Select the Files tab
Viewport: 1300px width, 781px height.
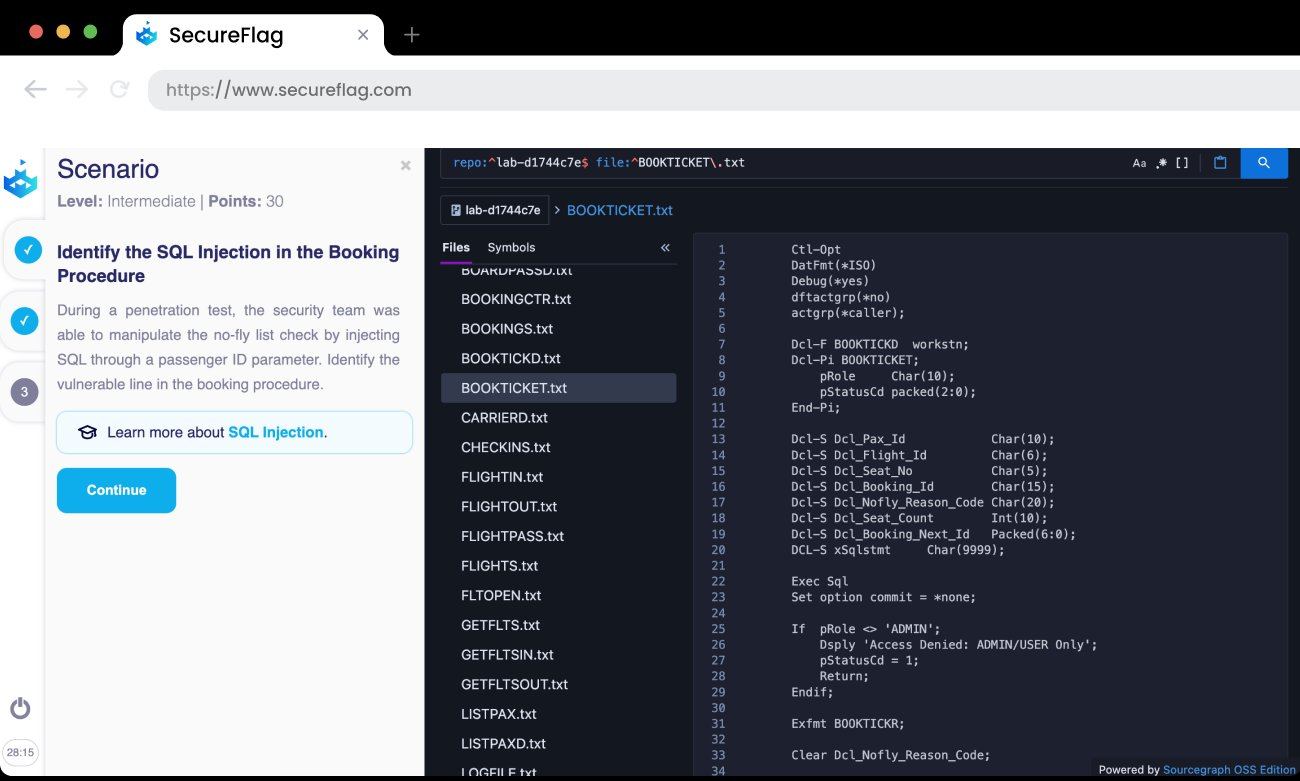coord(456,247)
